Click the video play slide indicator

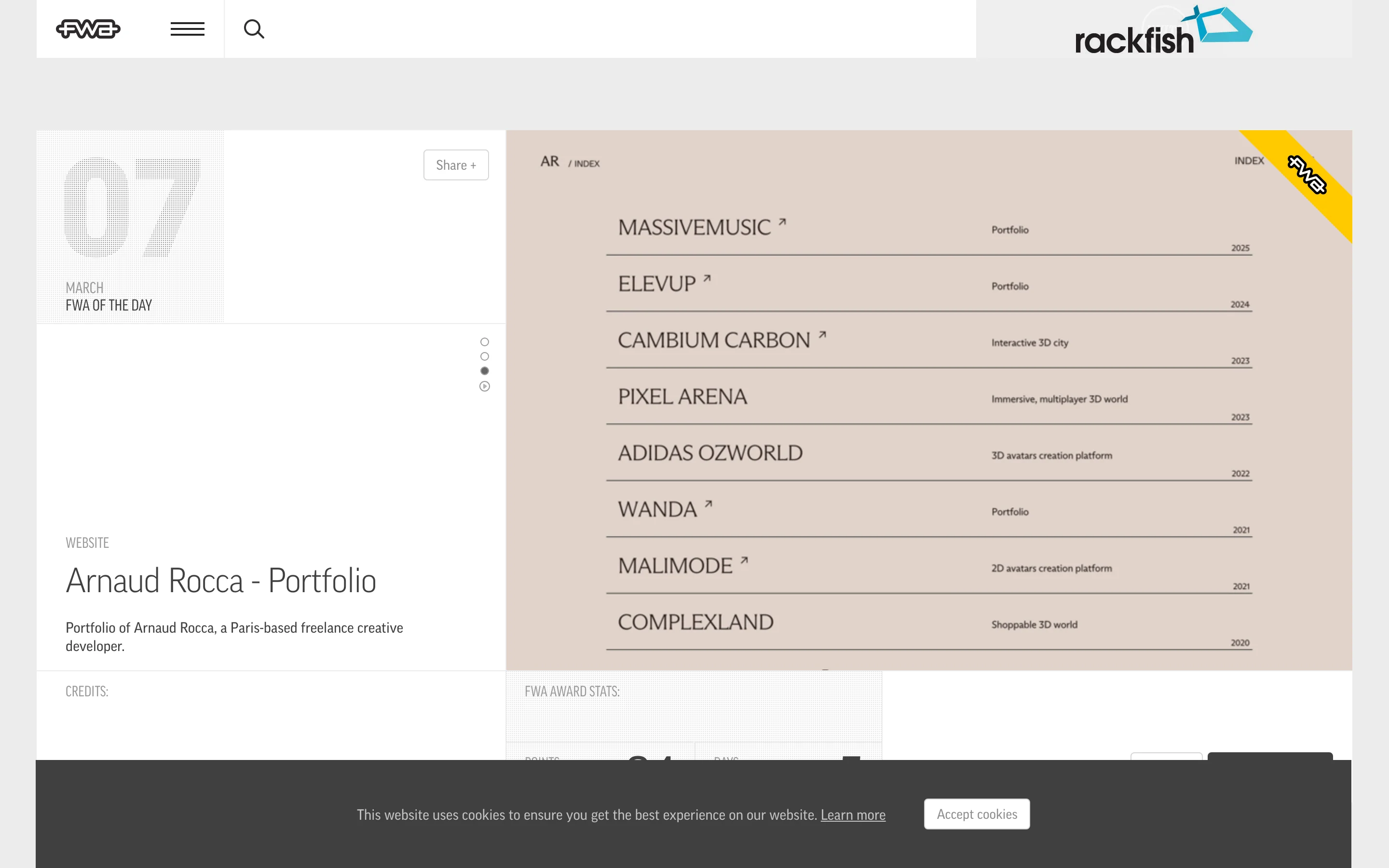tap(484, 386)
